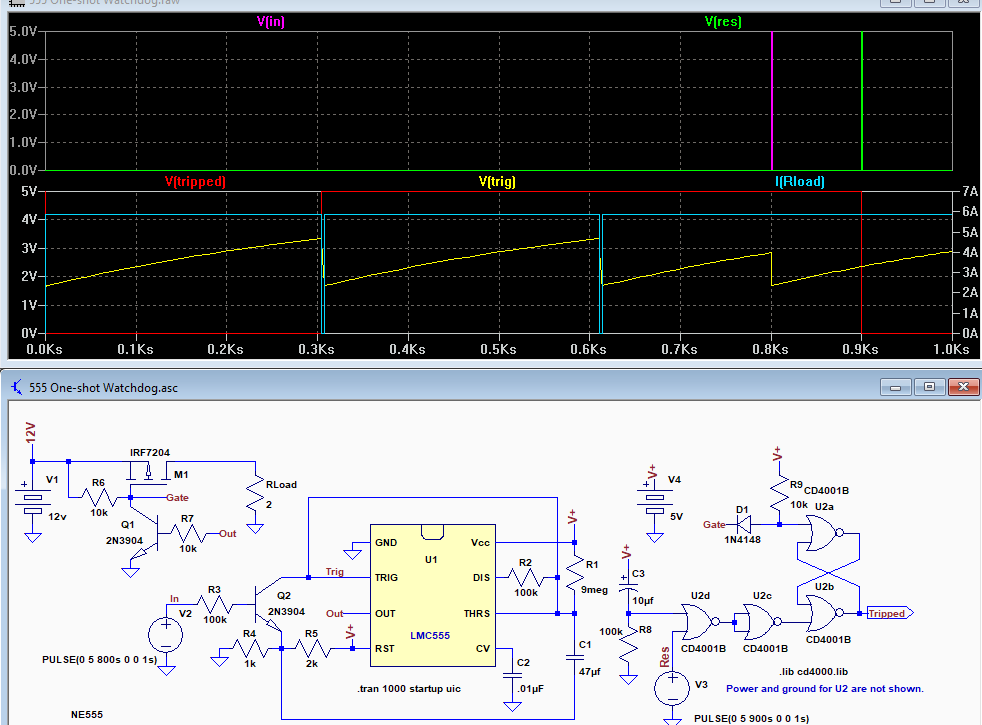The image size is (982, 725).
Task: Select the V3 pulse voltage source
Action: [672, 688]
